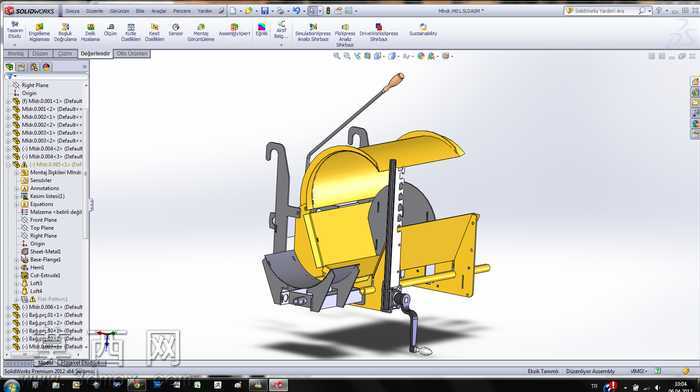Viewport: 700px width, 392px height.
Task: Click the Save icon in top toolbar
Action: click(x=265, y=11)
